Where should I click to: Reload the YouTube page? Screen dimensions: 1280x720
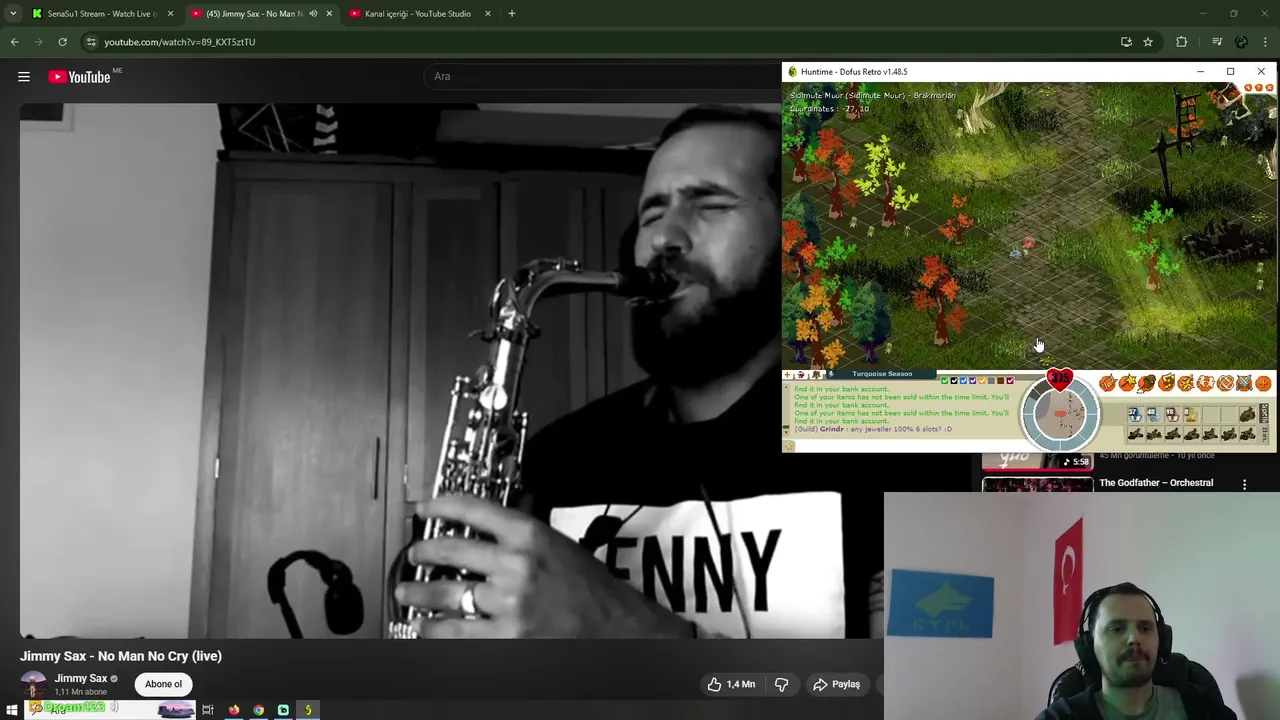click(62, 42)
